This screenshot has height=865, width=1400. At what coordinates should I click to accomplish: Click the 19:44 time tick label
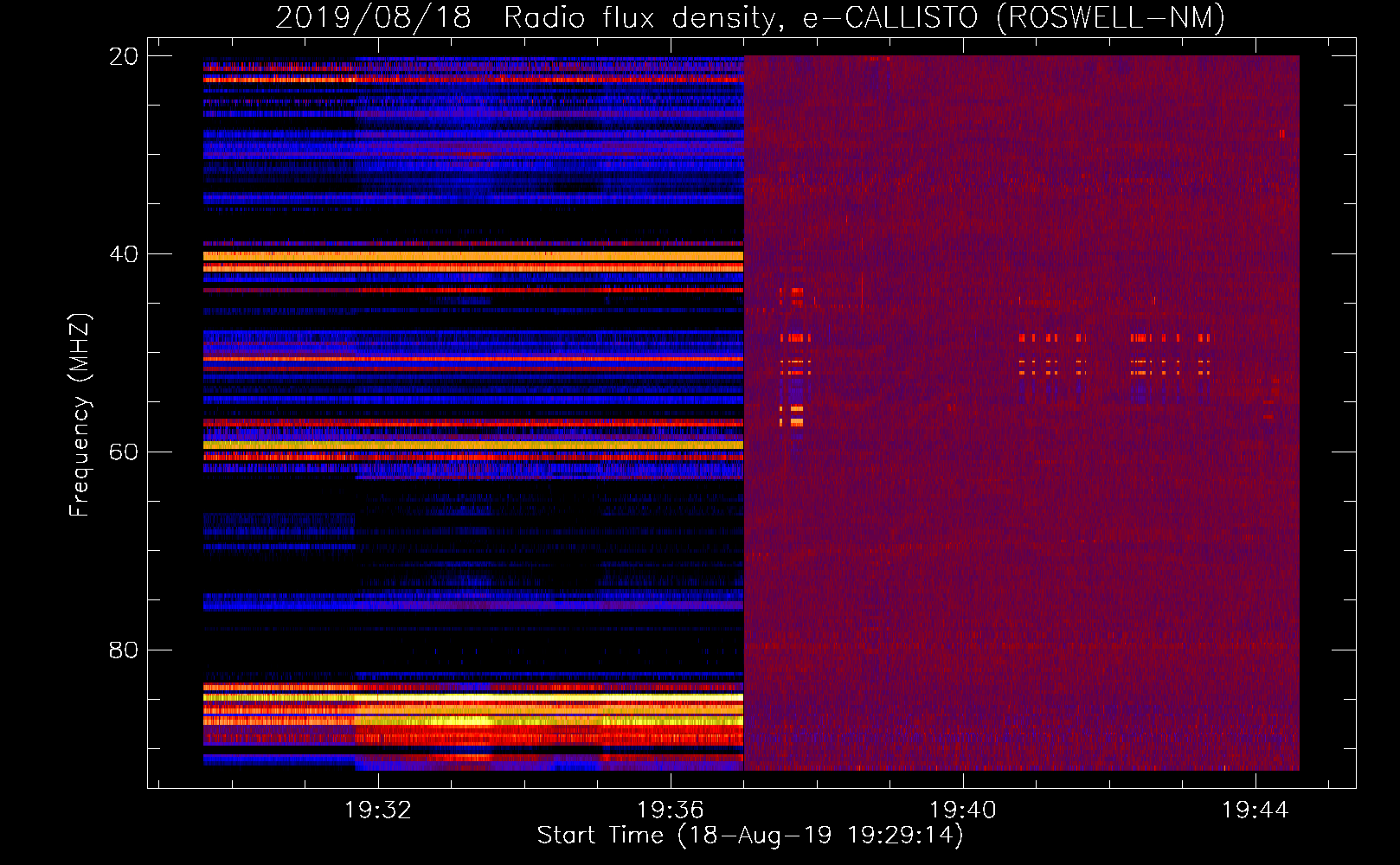[1256, 811]
